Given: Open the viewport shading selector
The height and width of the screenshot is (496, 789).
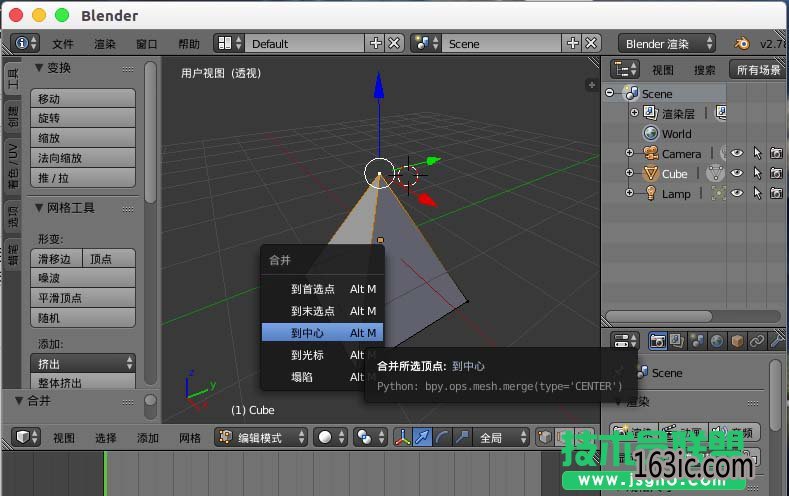Looking at the screenshot, I should pyautogui.click(x=330, y=437).
